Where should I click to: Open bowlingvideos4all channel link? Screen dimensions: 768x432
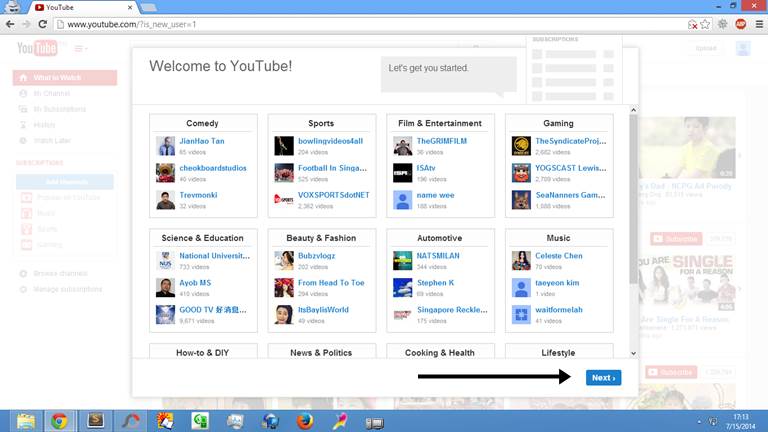click(331, 141)
